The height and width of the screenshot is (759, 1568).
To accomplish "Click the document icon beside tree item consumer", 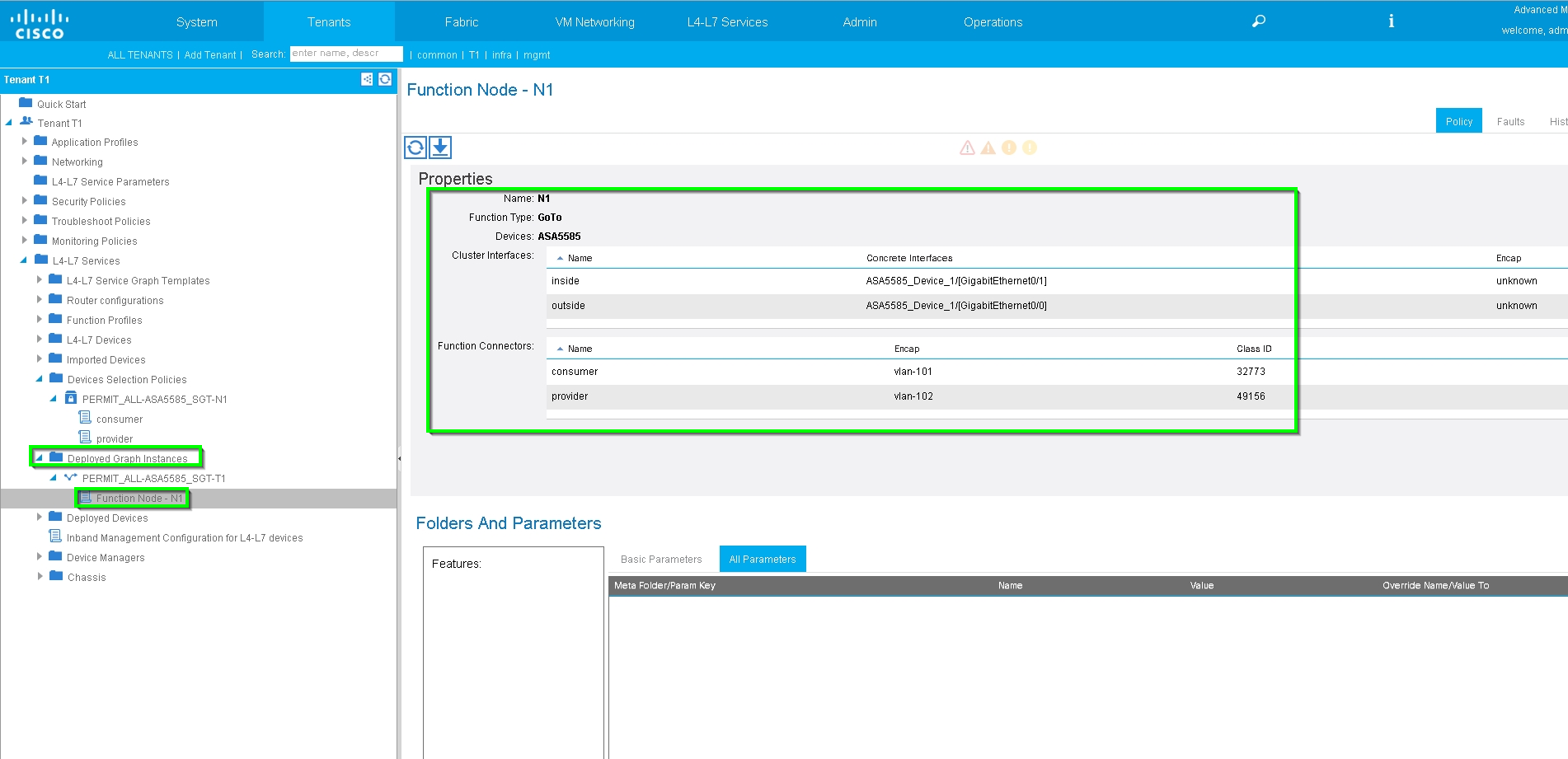I will tap(85, 418).
